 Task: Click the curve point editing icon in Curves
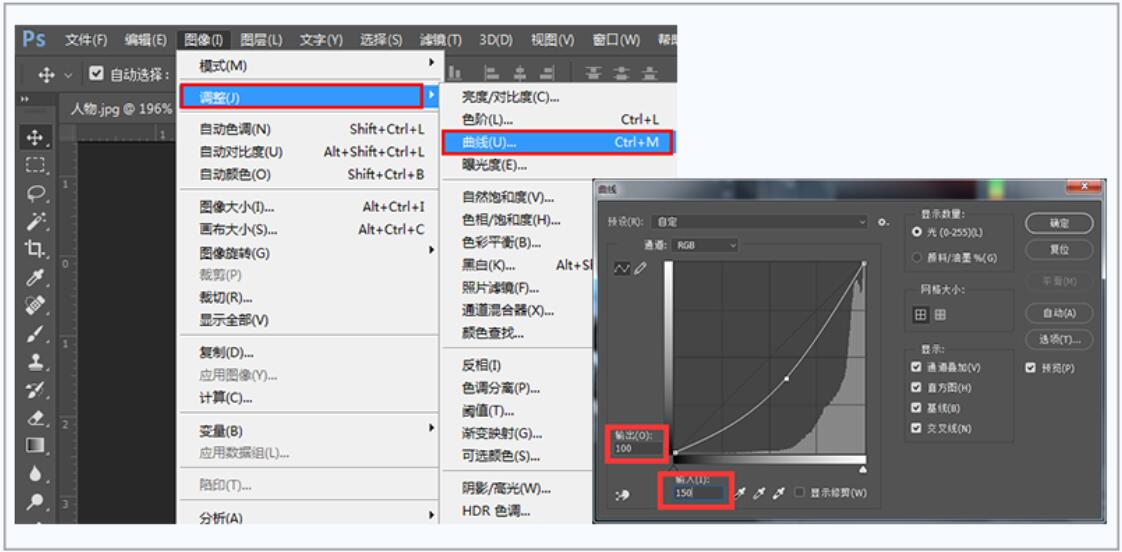pos(622,268)
